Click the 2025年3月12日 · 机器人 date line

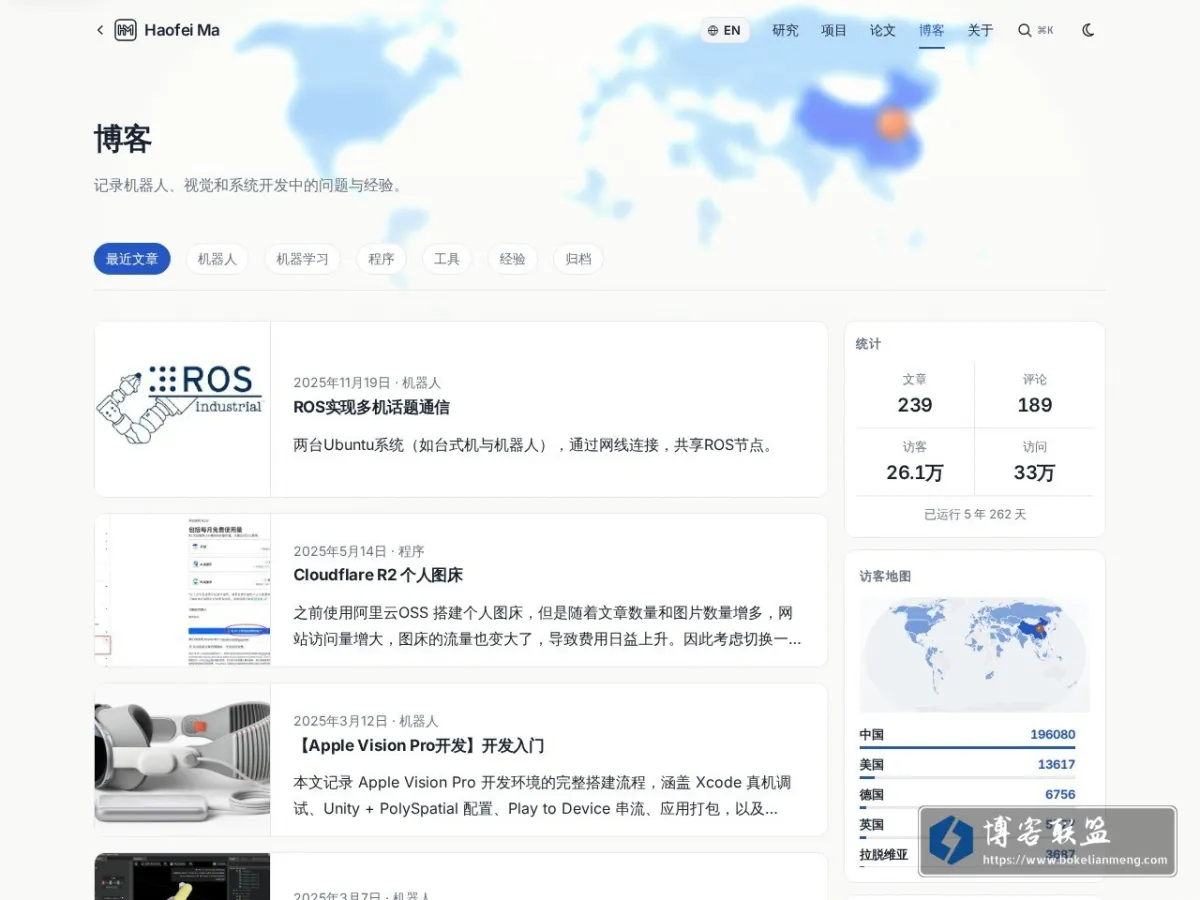pos(366,721)
